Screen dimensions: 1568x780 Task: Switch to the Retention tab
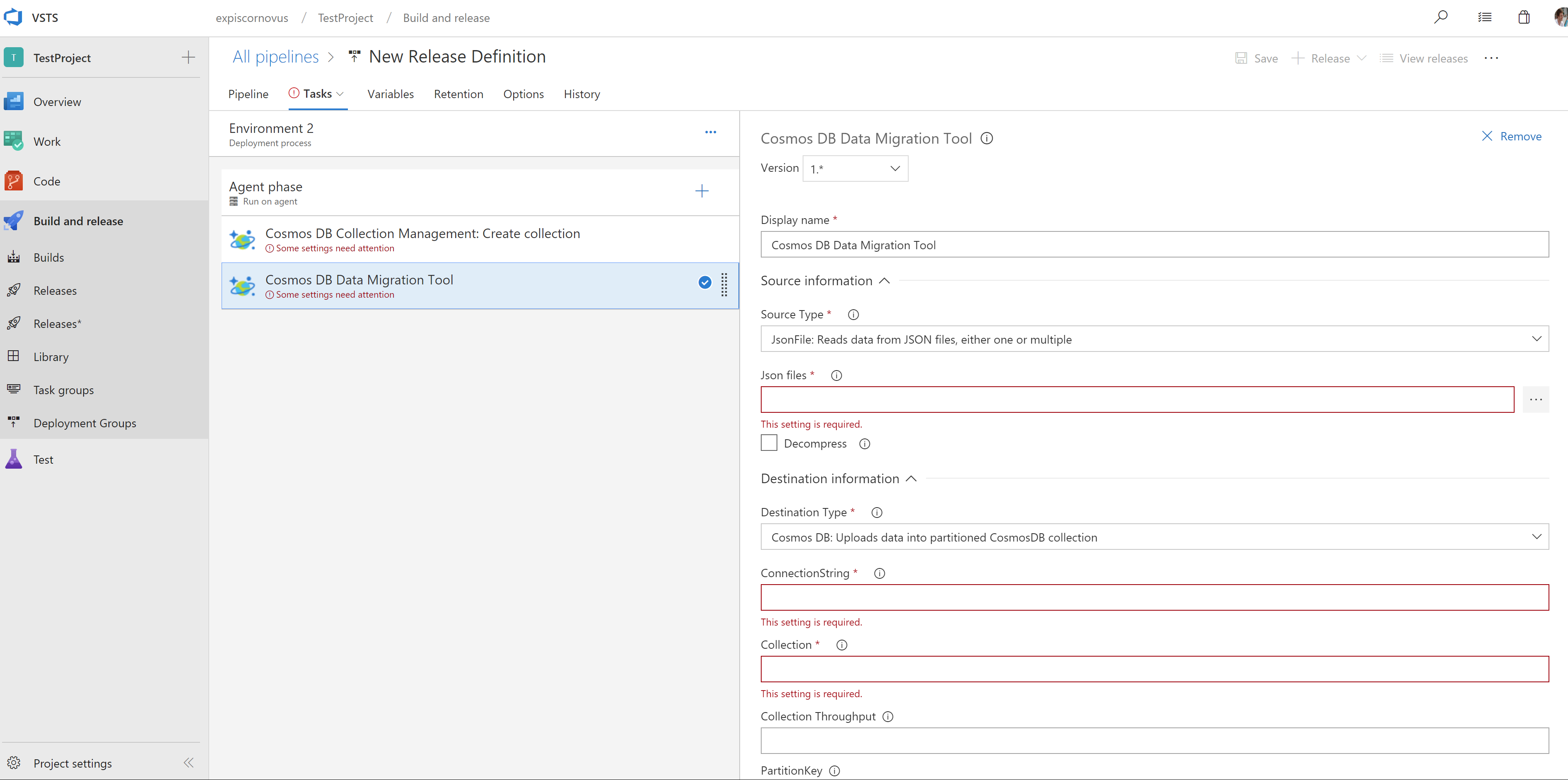458,94
